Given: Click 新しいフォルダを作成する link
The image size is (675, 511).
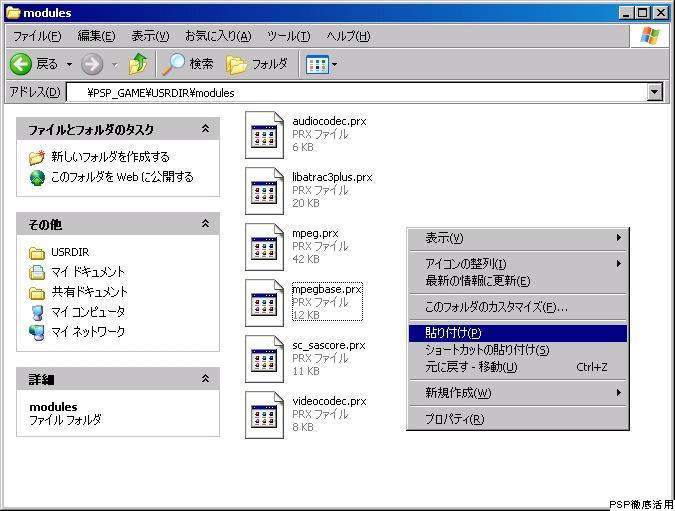Looking at the screenshot, I should pos(110,157).
